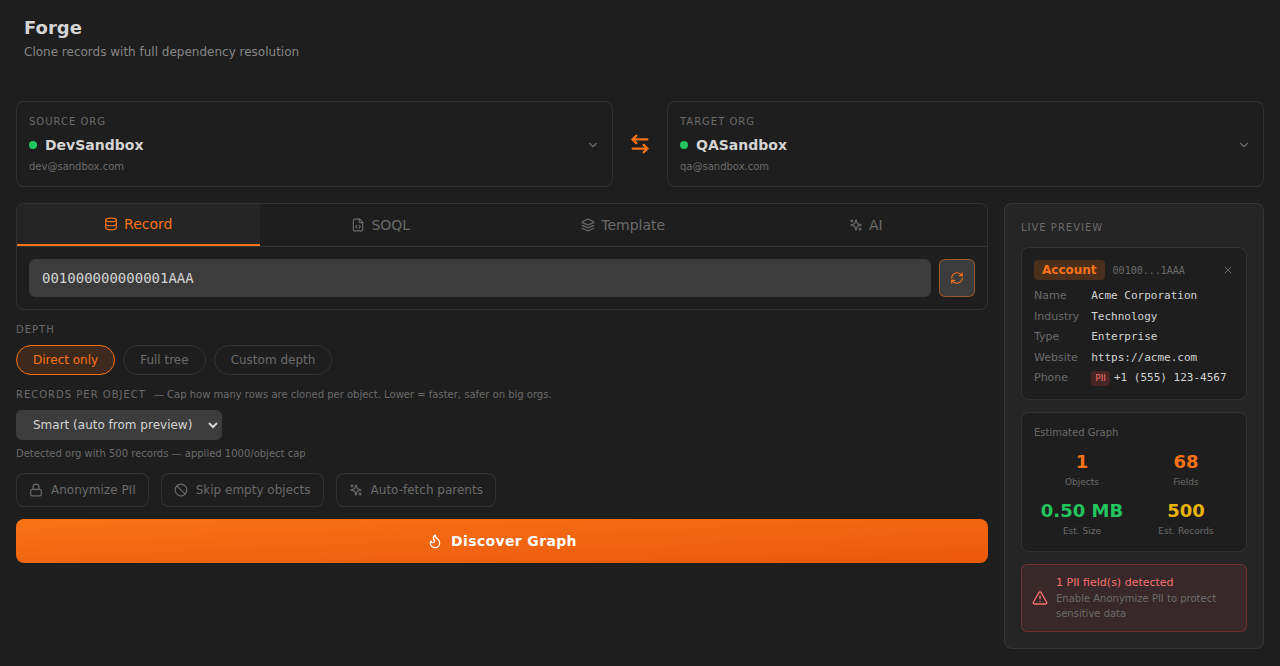
Task: Select Custom depth option
Action: click(273, 360)
